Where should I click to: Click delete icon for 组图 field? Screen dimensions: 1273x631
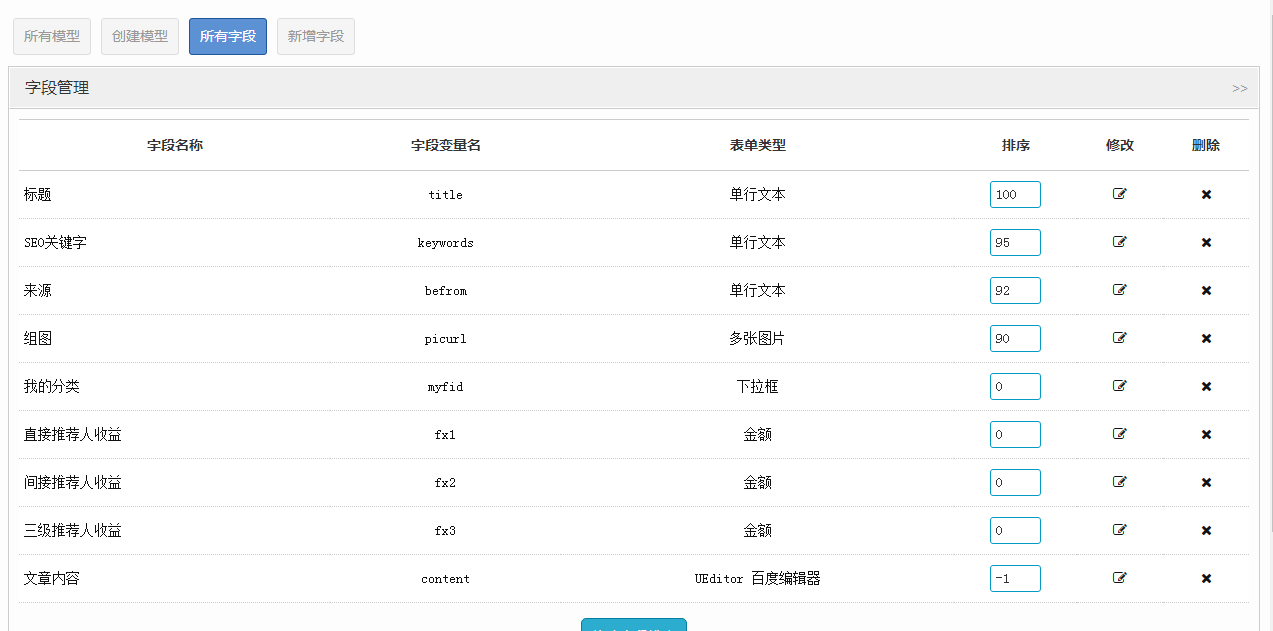(x=1206, y=339)
